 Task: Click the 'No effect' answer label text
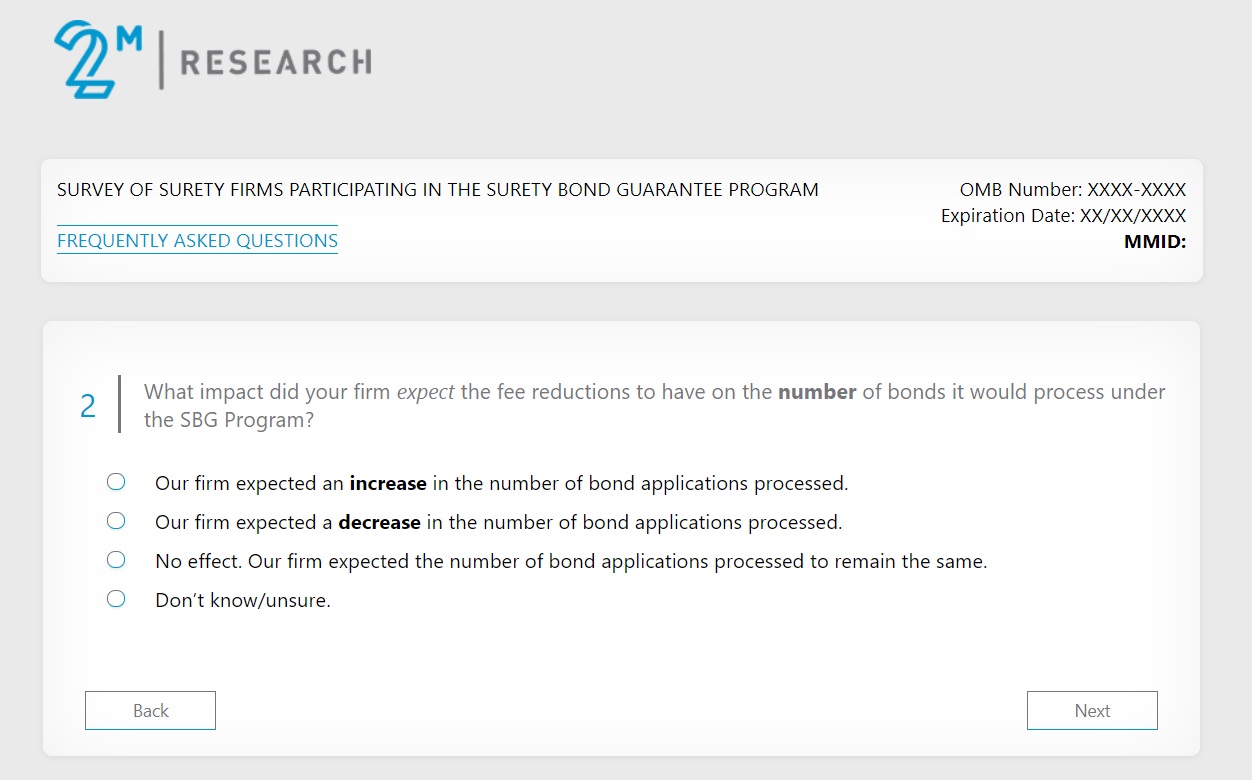tap(570, 561)
